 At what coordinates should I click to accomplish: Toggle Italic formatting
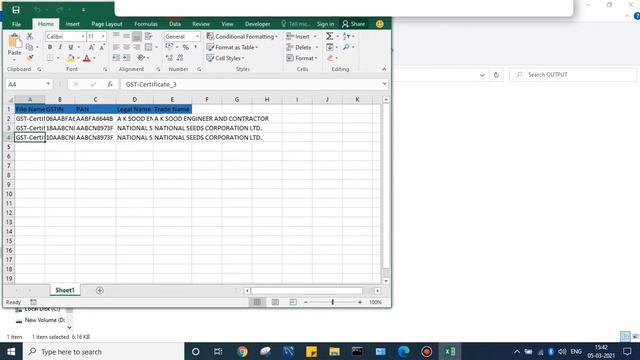(x=60, y=47)
